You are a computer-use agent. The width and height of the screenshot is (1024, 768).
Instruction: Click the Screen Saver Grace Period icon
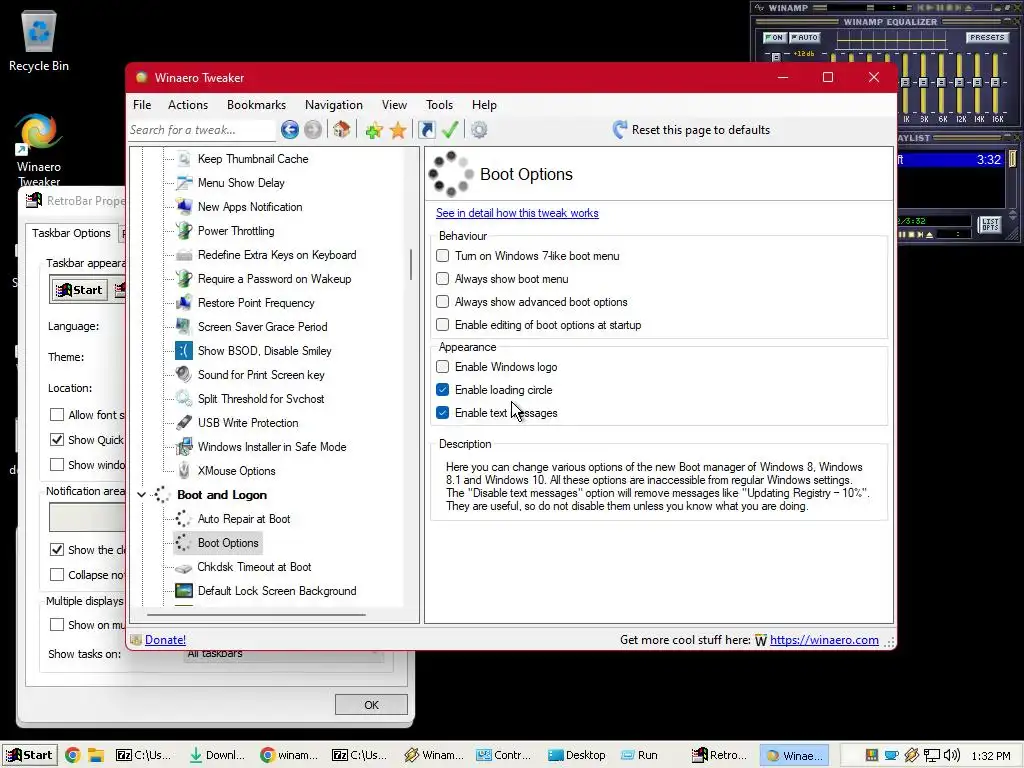click(x=184, y=327)
